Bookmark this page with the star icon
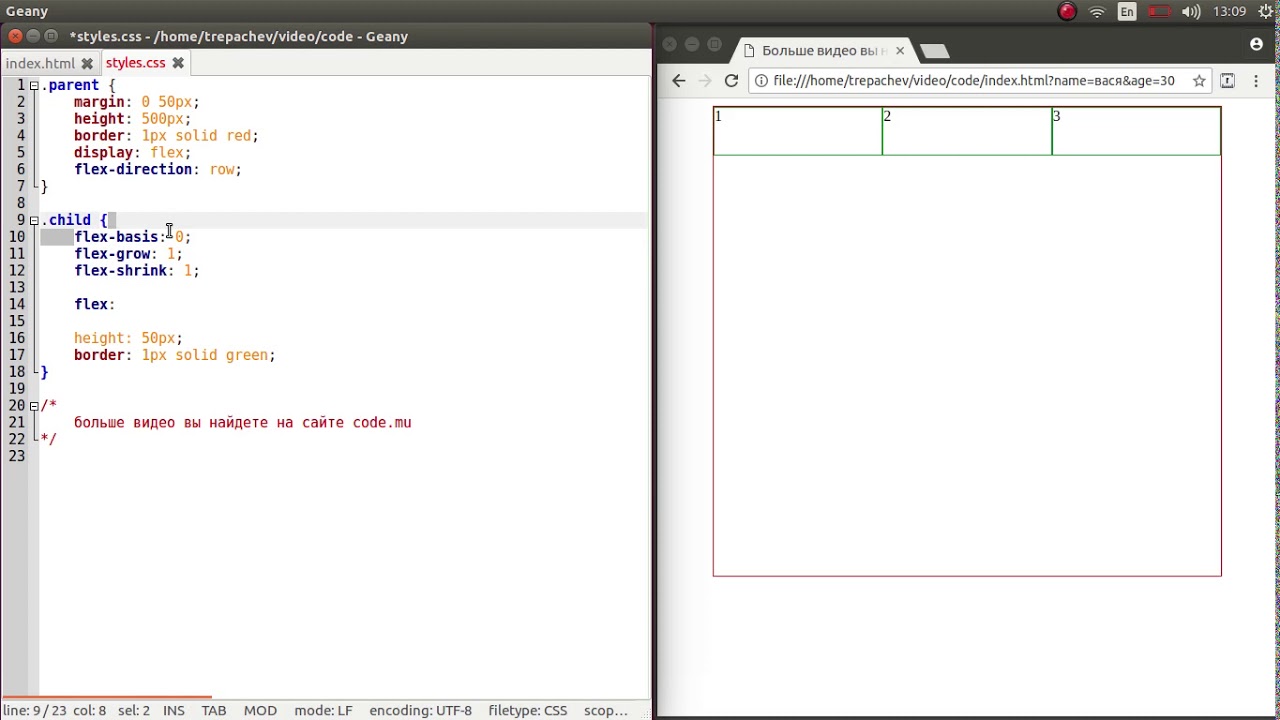Viewport: 1280px width, 720px height. coord(1199,81)
